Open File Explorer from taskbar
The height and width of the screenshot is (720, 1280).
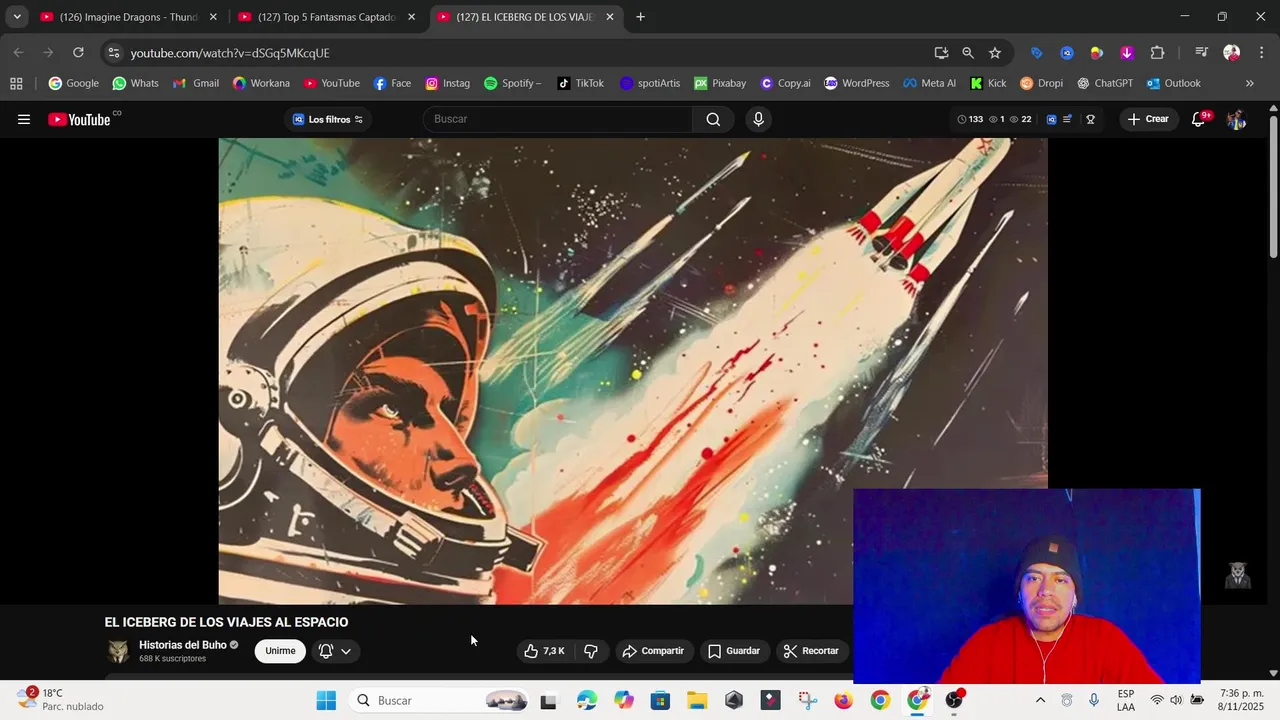[697, 700]
